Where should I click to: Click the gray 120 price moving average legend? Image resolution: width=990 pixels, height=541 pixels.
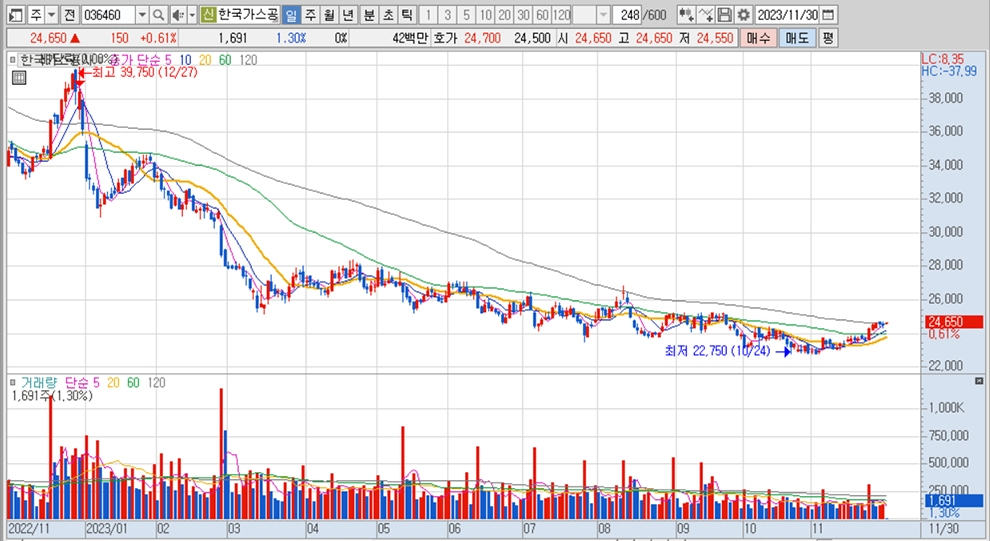[x=248, y=60]
